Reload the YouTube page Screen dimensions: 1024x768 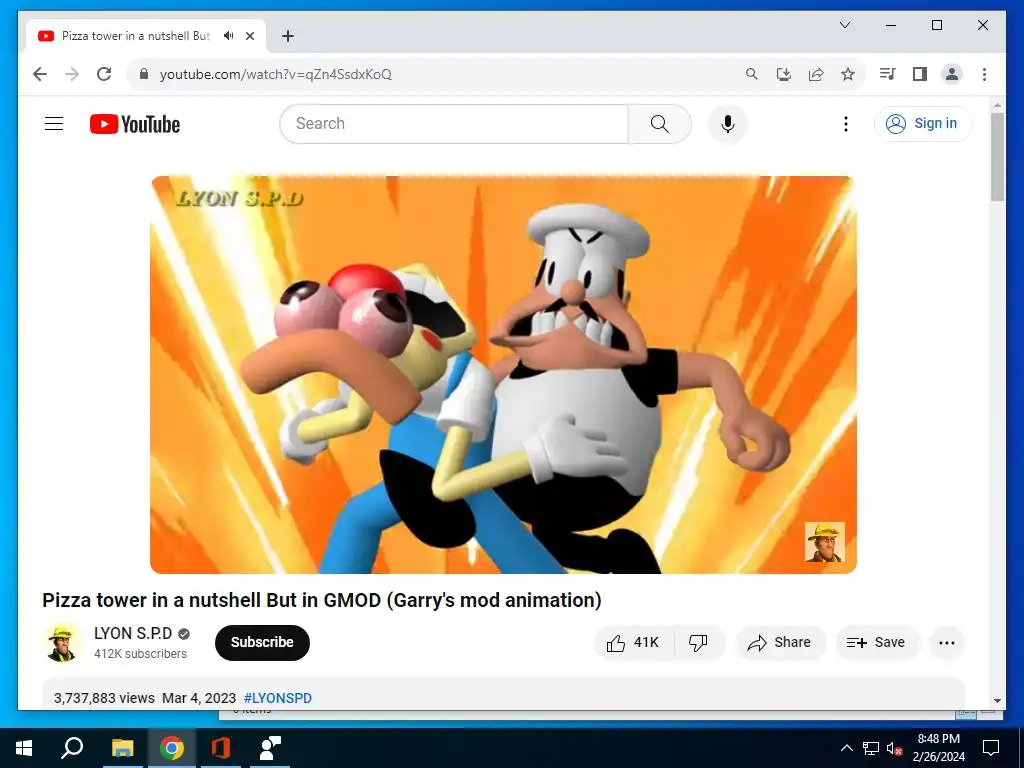point(104,74)
